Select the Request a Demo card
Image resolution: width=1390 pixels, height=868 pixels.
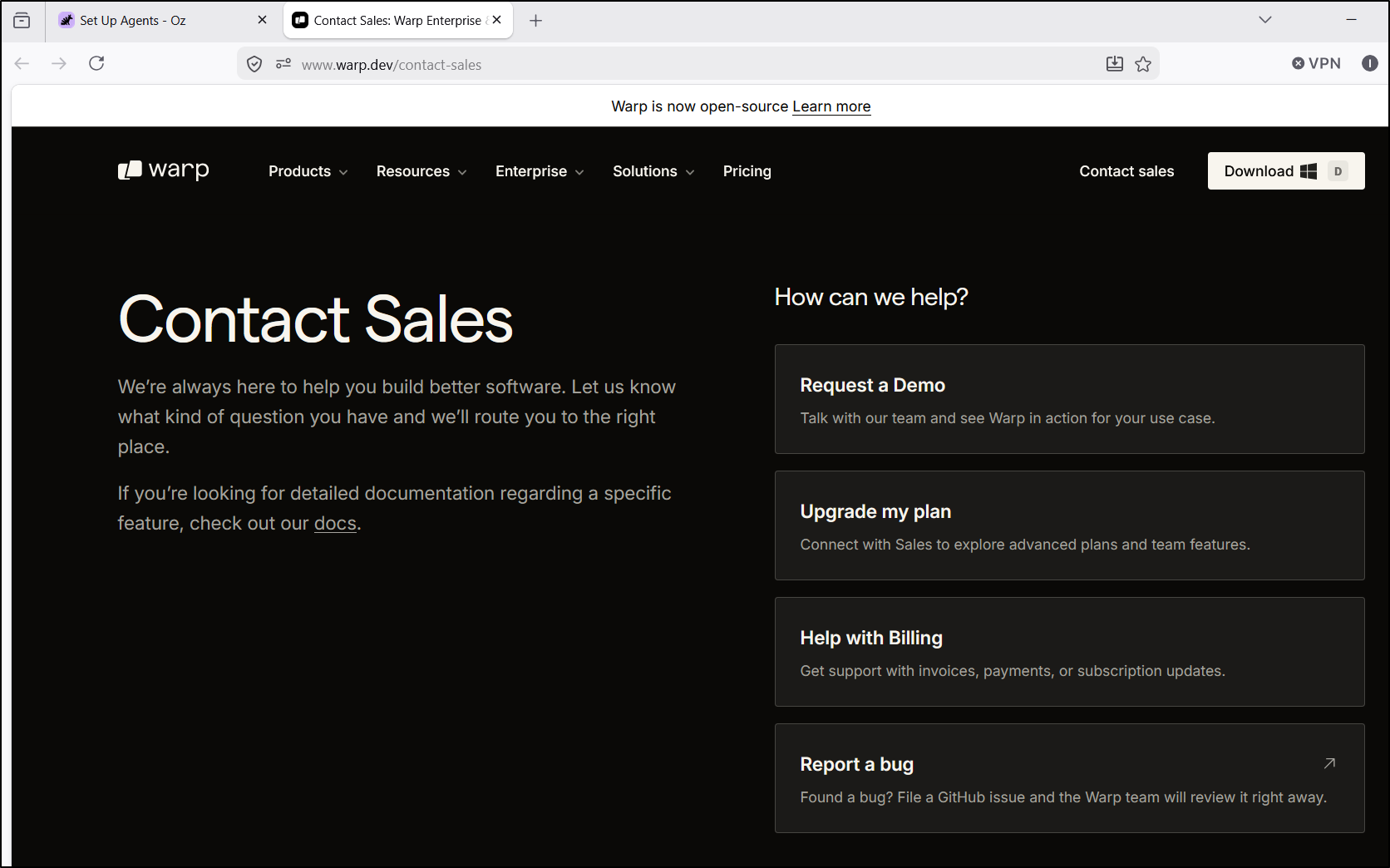click(x=1070, y=399)
